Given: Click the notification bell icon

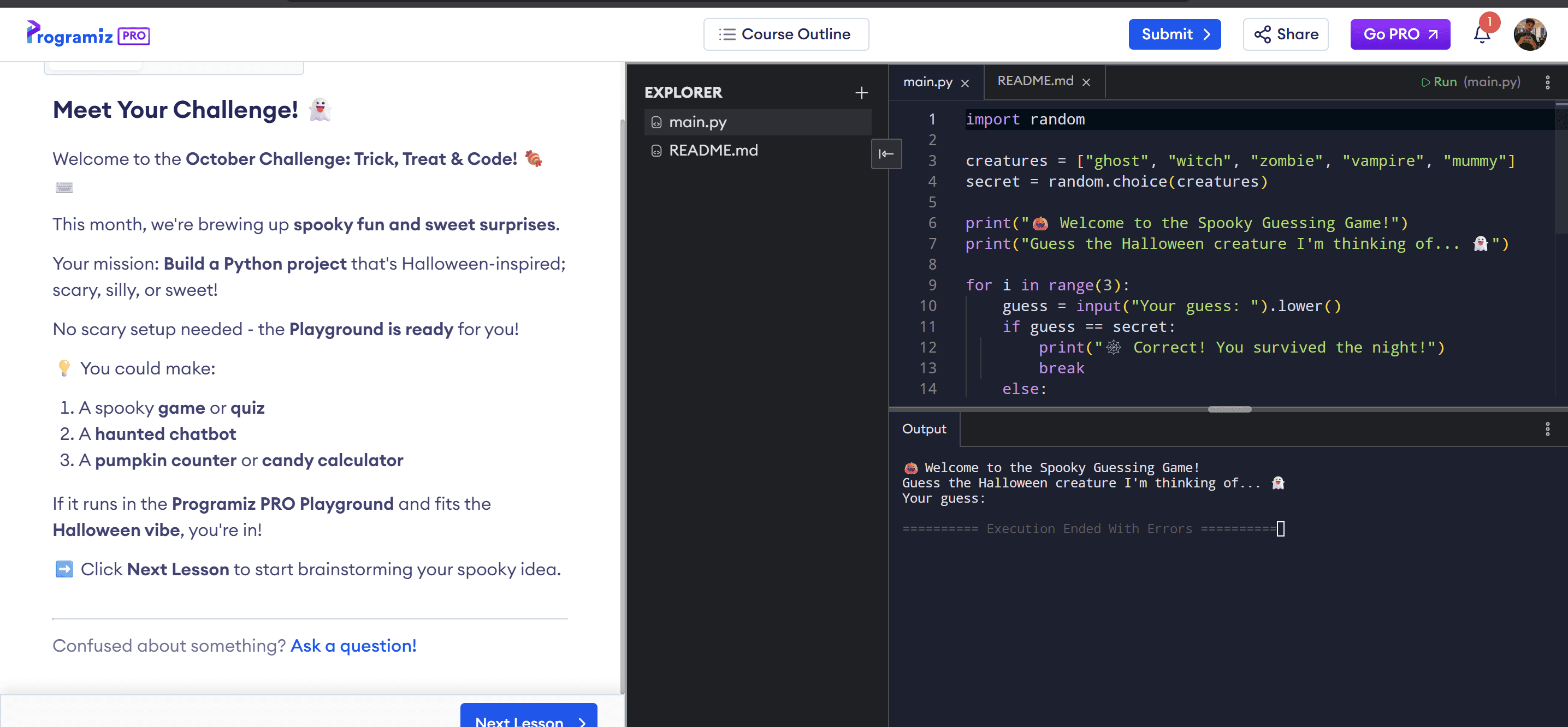Looking at the screenshot, I should 1482,35.
